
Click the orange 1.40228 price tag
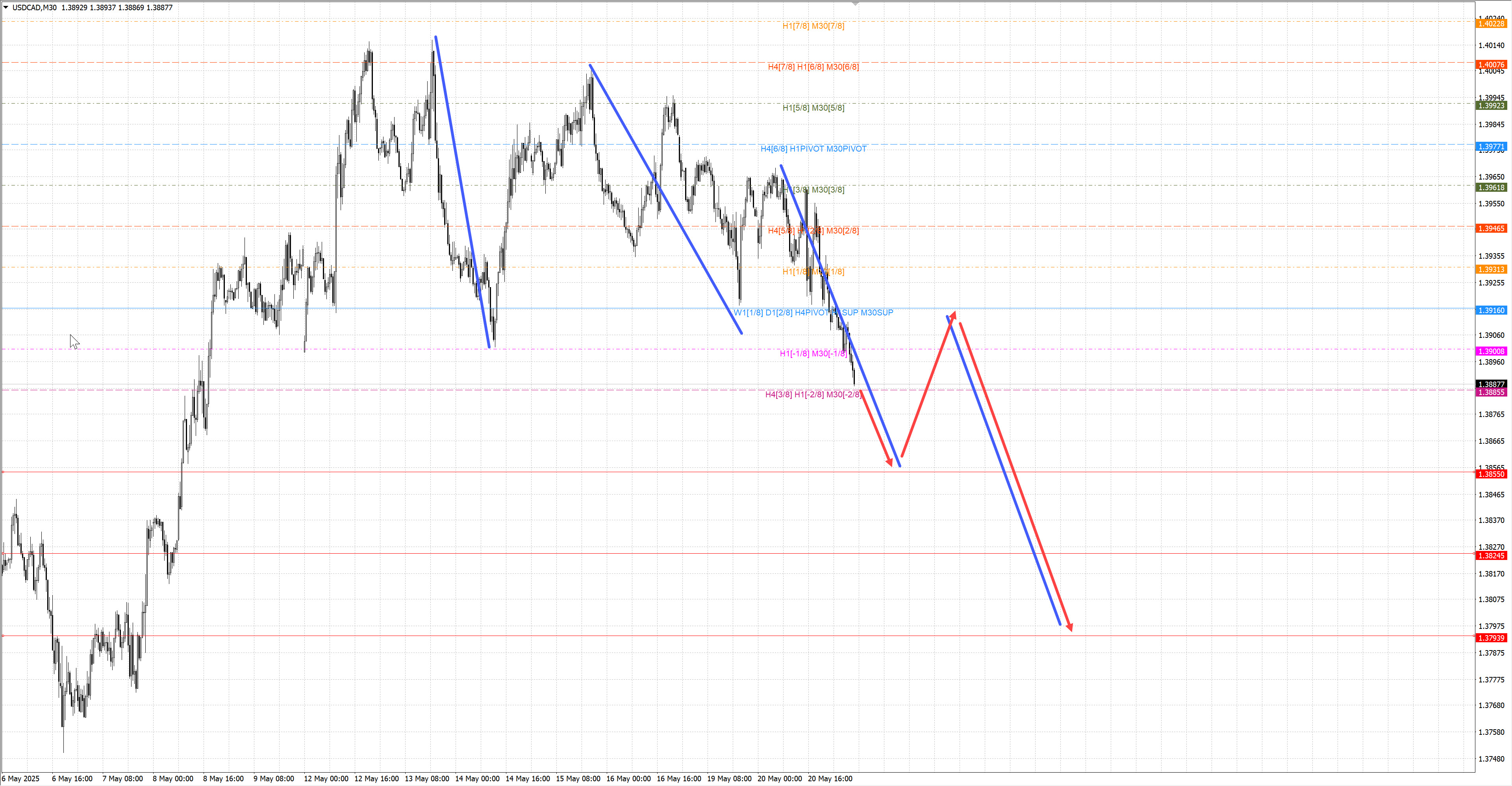tap(1491, 24)
